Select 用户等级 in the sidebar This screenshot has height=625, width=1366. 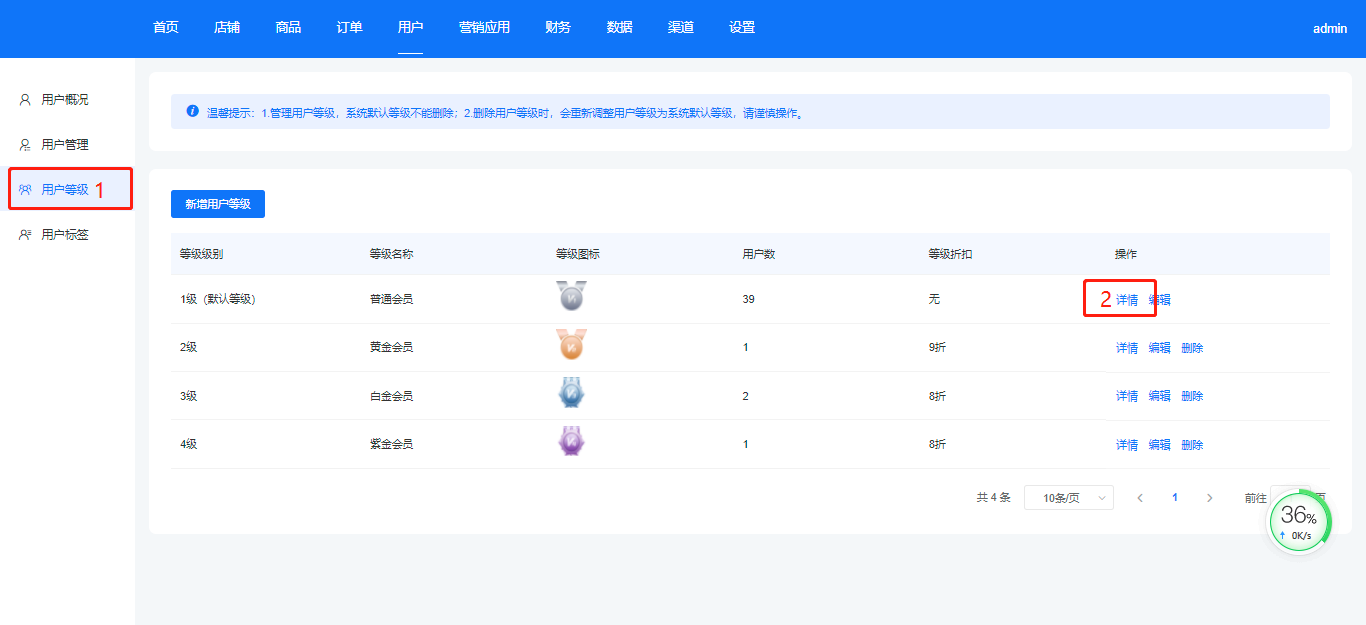pos(65,190)
